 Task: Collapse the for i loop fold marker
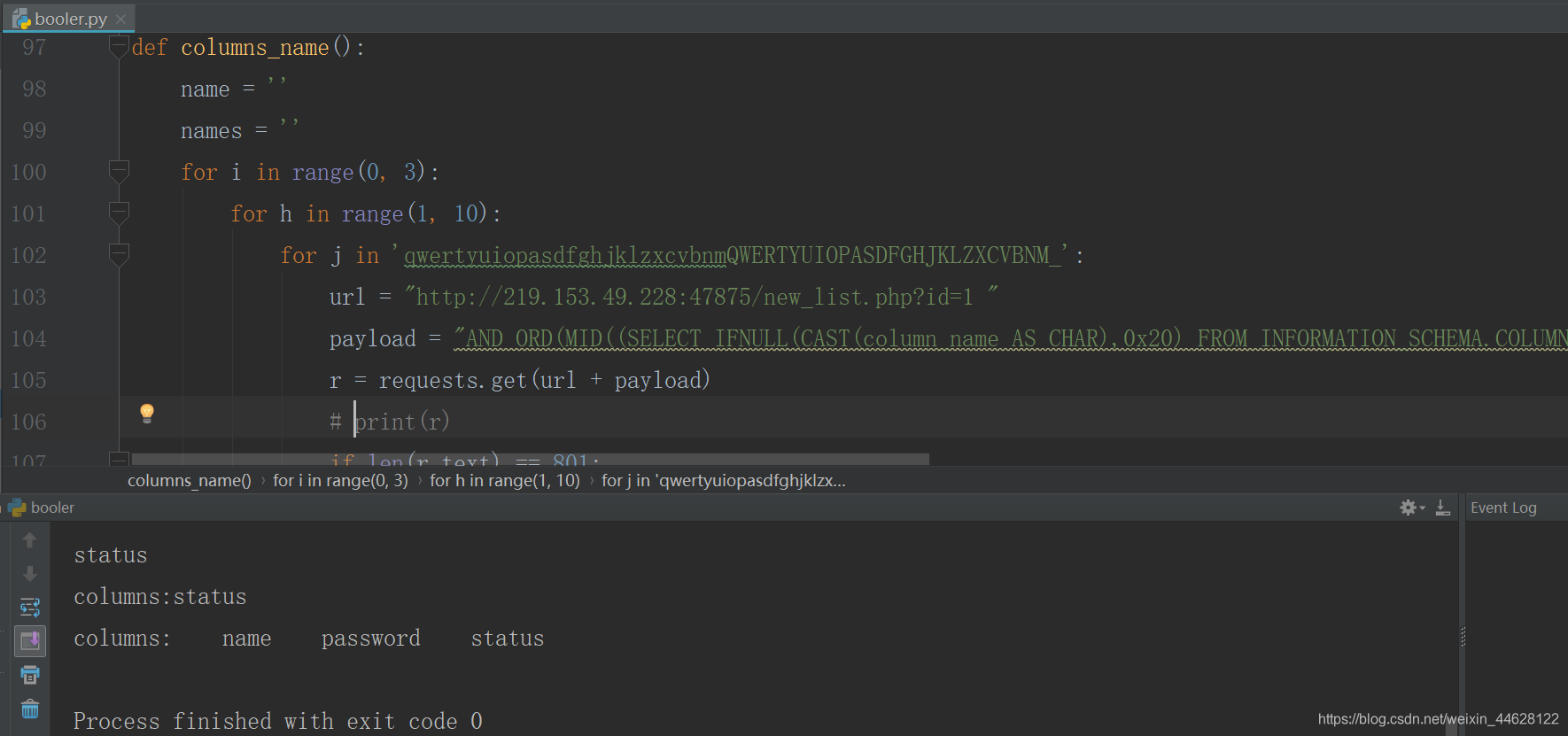(119, 172)
